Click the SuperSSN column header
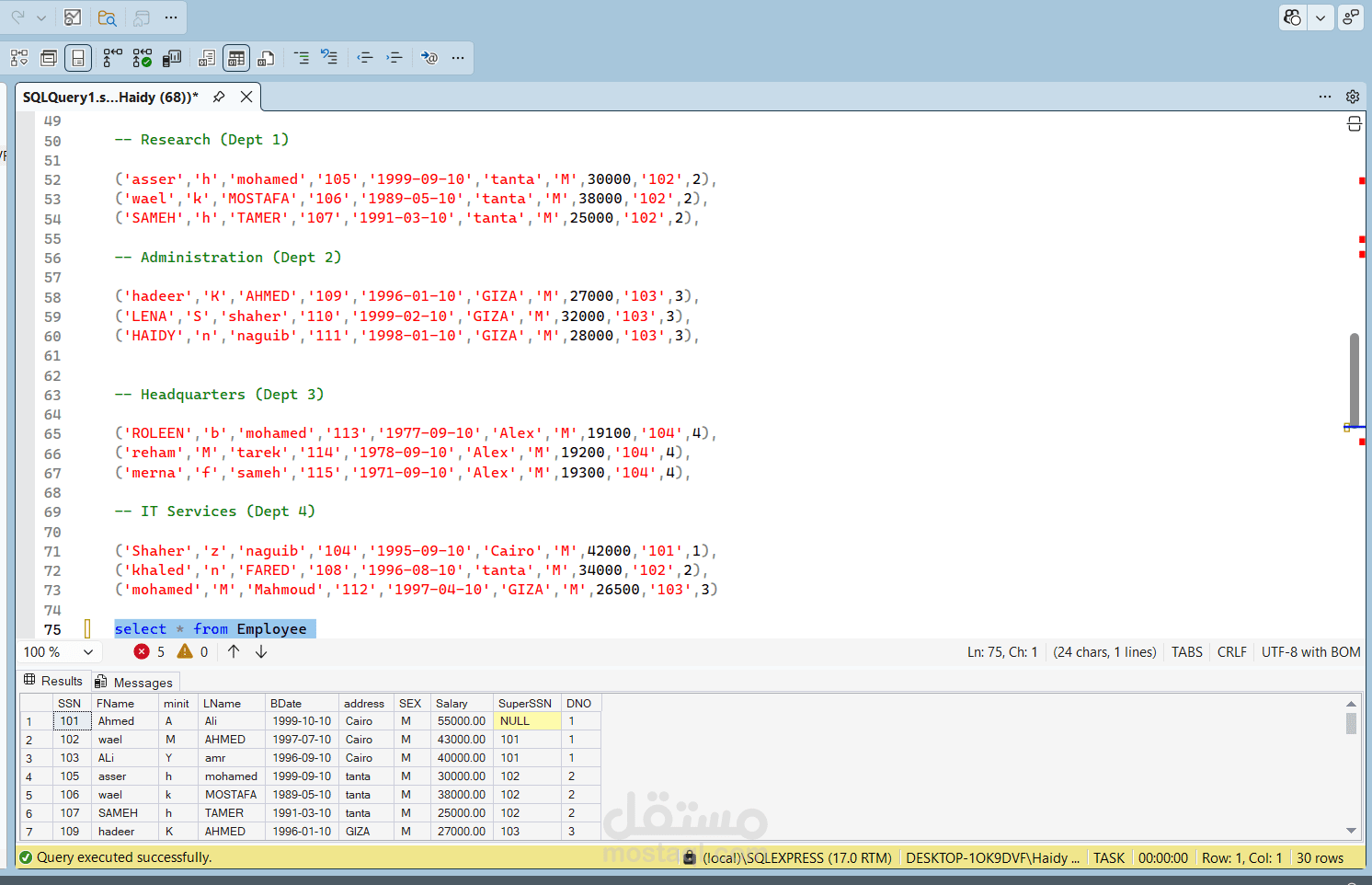Viewport: 1372px width, 885px height. point(526,704)
